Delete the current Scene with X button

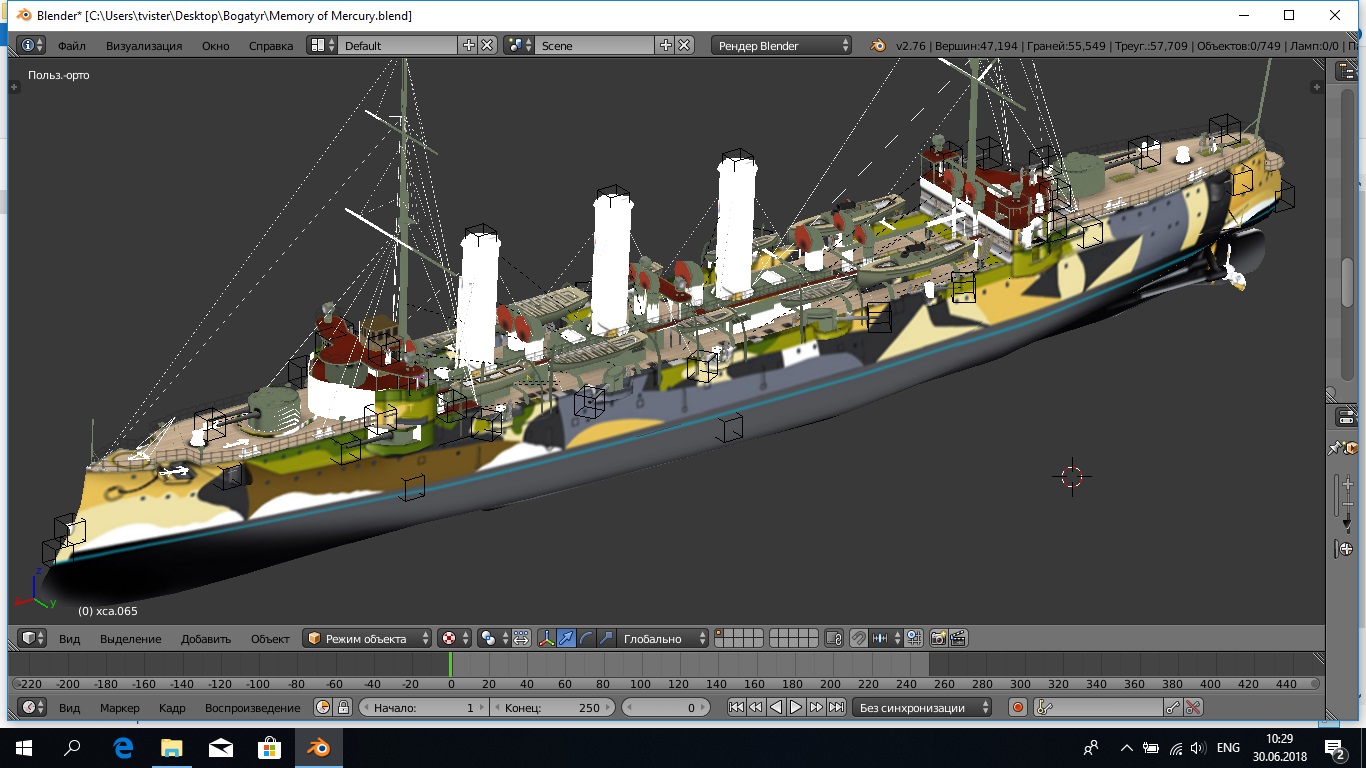[684, 45]
